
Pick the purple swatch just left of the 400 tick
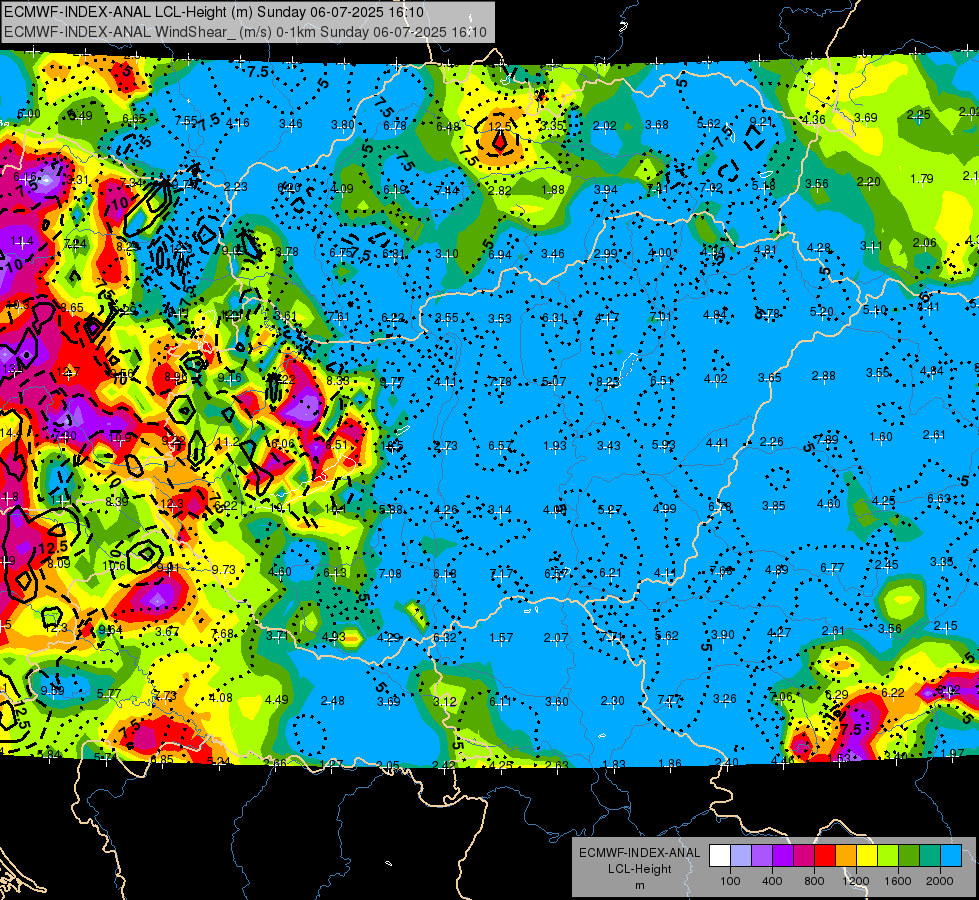coord(762,856)
